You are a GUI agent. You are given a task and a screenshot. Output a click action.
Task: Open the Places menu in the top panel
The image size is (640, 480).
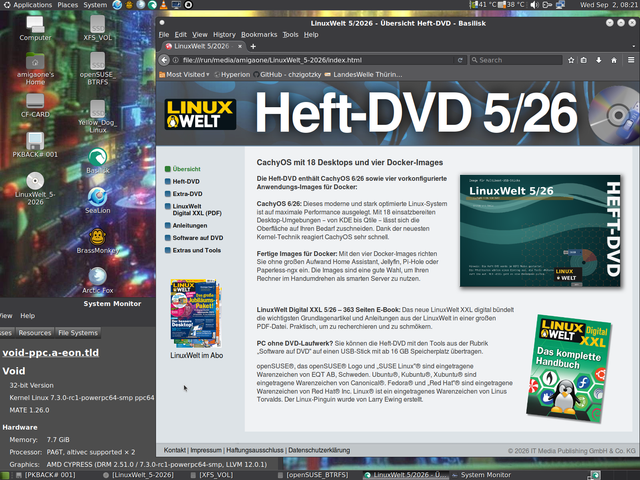68,5
